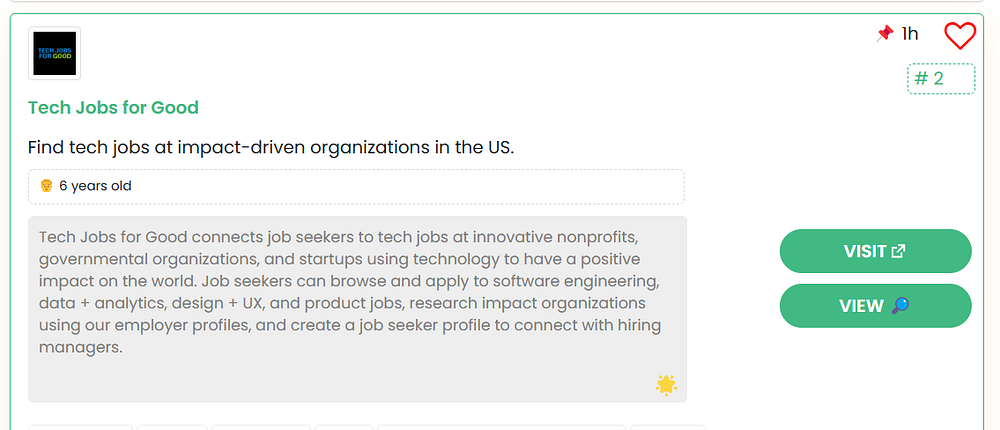Screen dimensions: 1000x430
Task: Select the '# 2' rank badge
Action: pyautogui.click(x=941, y=78)
